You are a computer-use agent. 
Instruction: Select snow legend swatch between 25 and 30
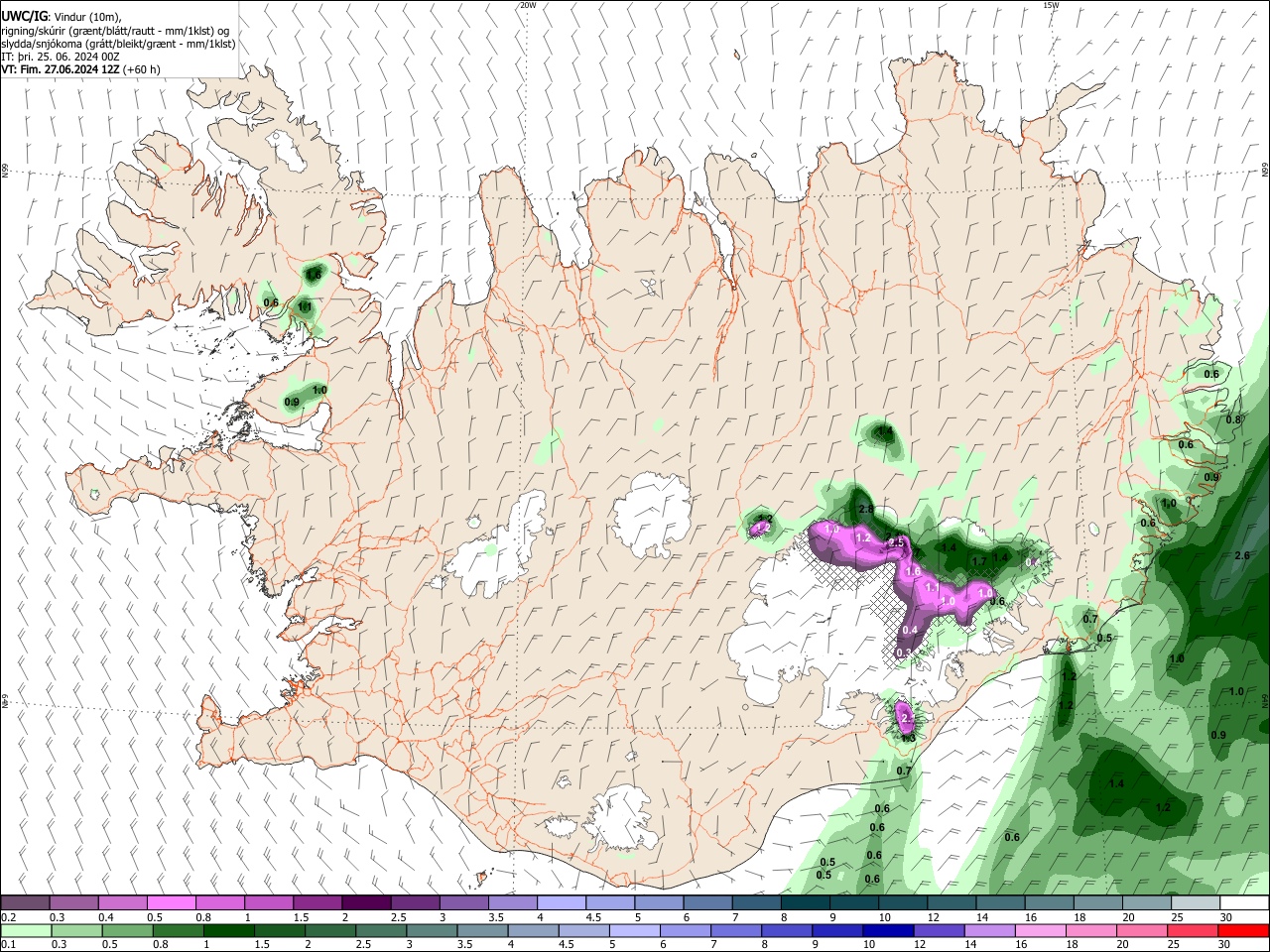coord(1196,903)
